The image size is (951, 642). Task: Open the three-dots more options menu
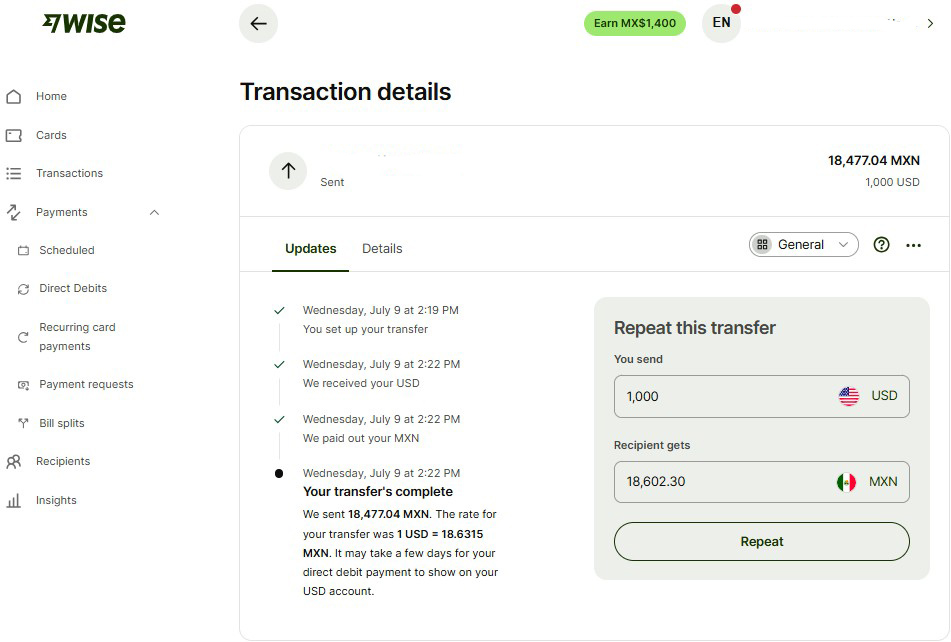(x=913, y=245)
